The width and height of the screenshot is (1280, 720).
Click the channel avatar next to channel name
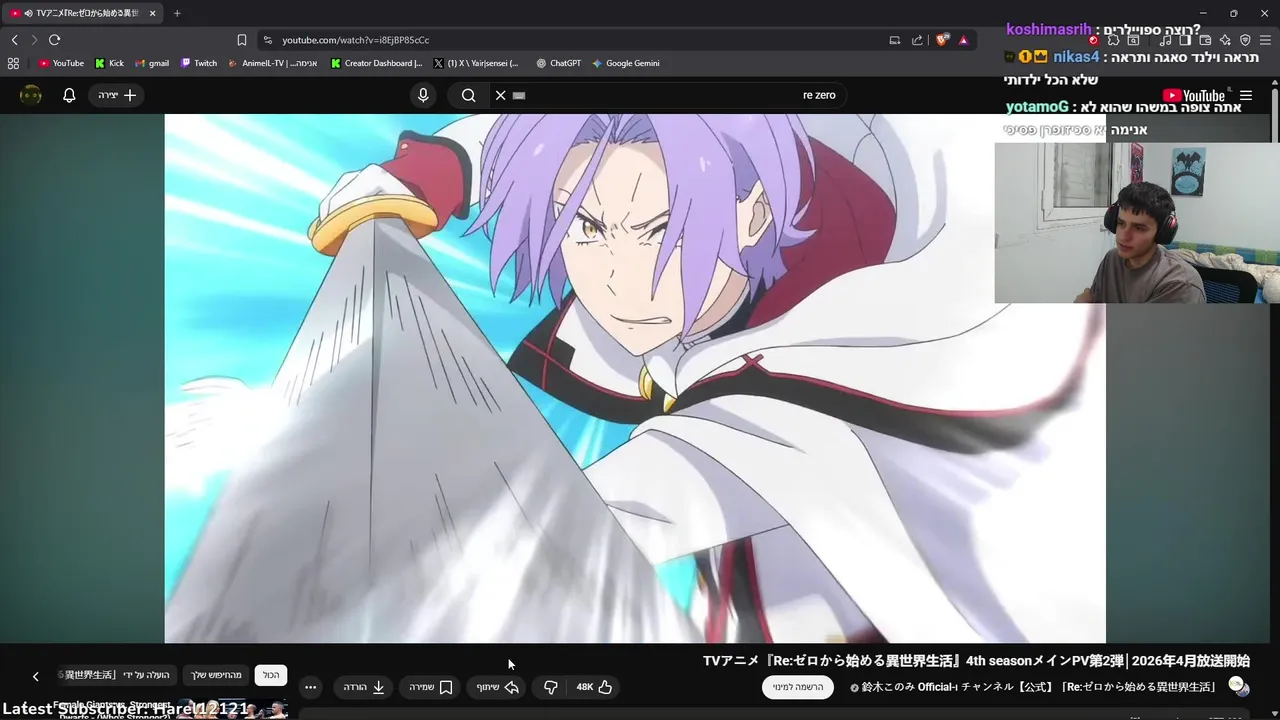point(1237,686)
